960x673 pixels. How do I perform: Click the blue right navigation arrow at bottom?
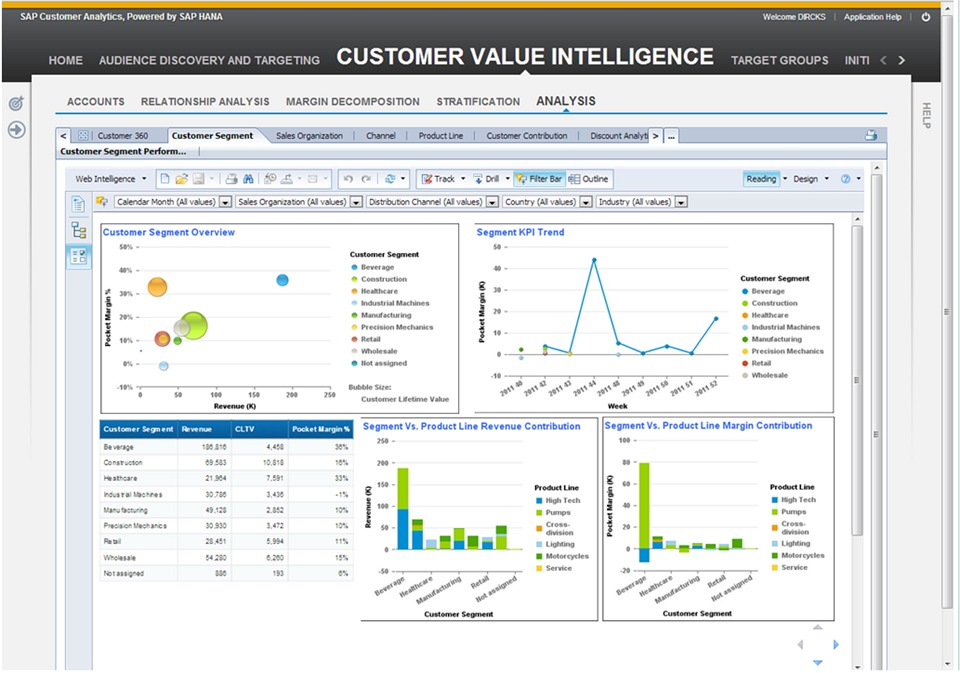[836, 644]
